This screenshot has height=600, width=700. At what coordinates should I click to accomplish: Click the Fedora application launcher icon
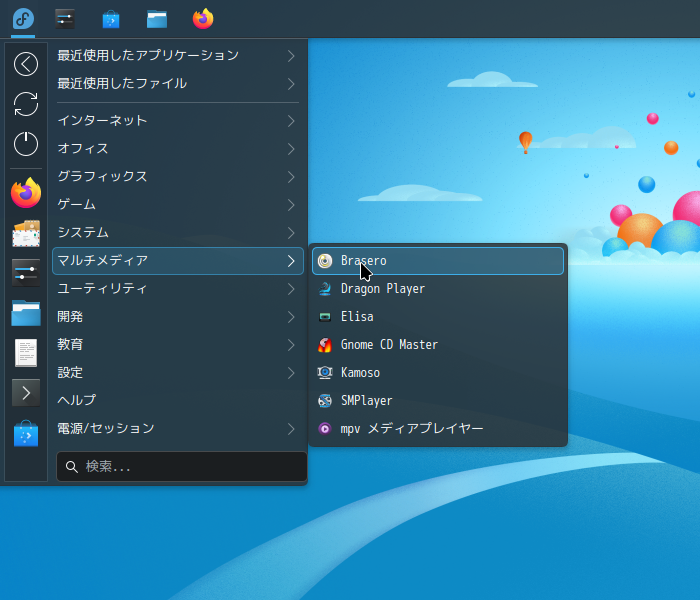click(x=23, y=19)
